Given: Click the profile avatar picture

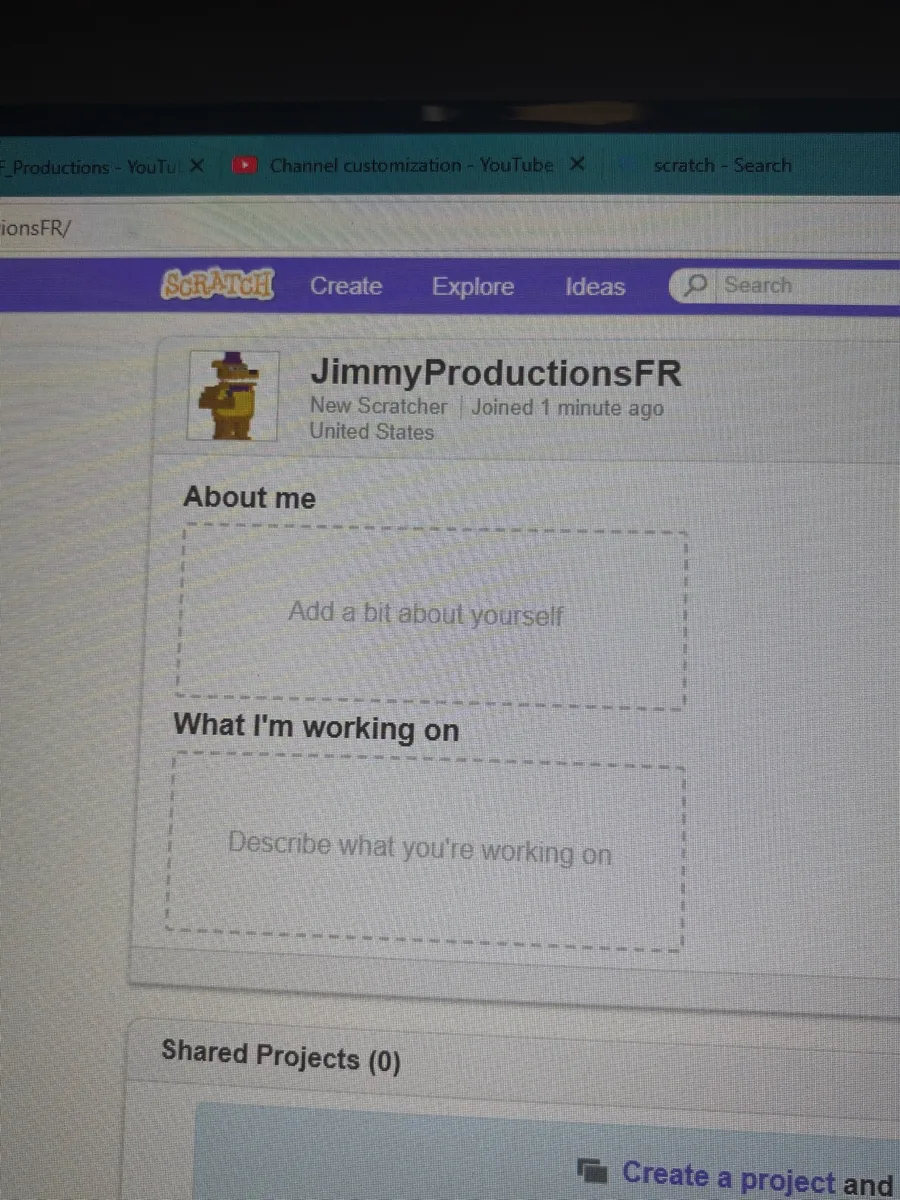Looking at the screenshot, I should (233, 396).
